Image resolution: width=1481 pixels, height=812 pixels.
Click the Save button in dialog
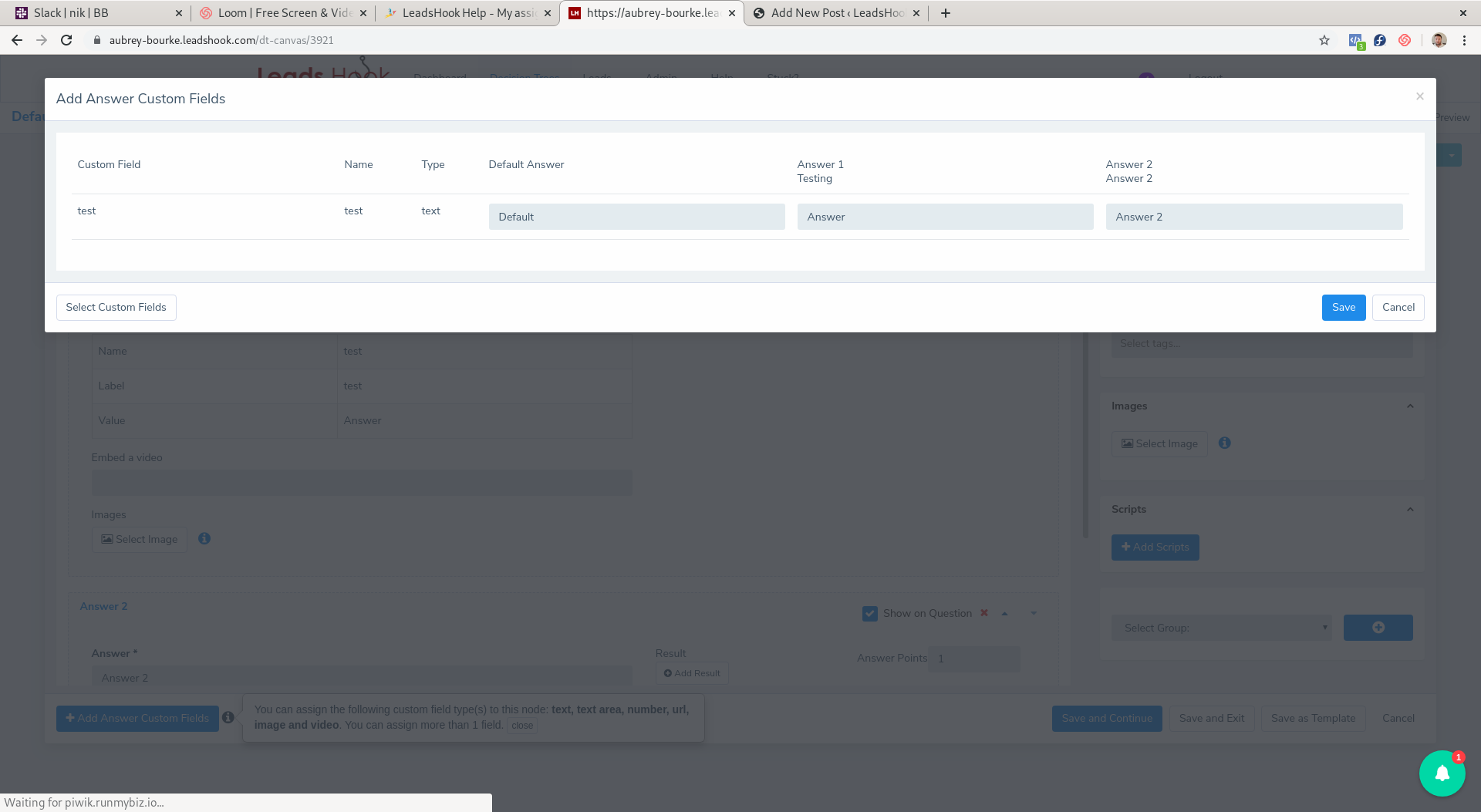(1343, 307)
